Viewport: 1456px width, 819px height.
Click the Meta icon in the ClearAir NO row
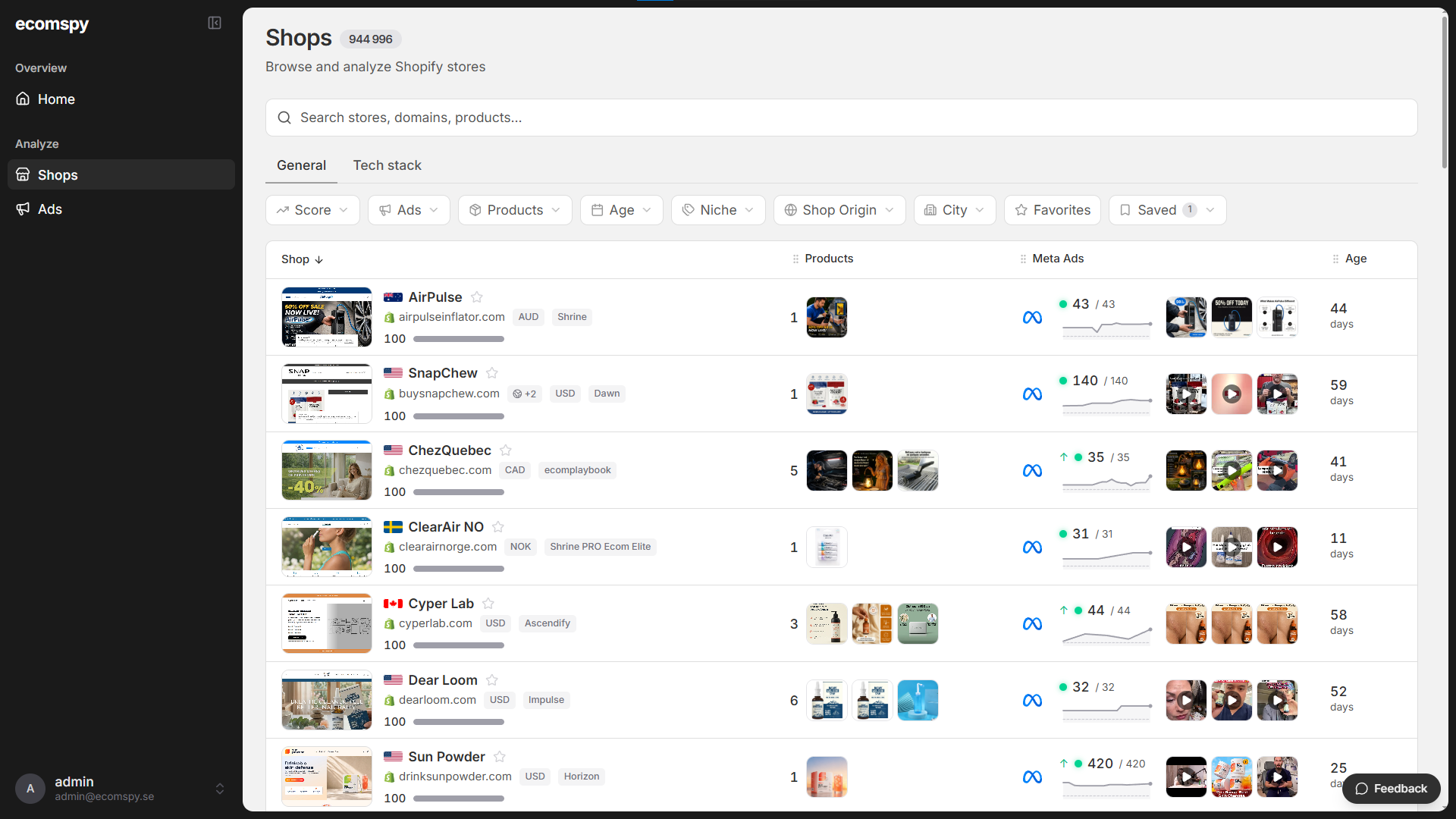point(1032,548)
